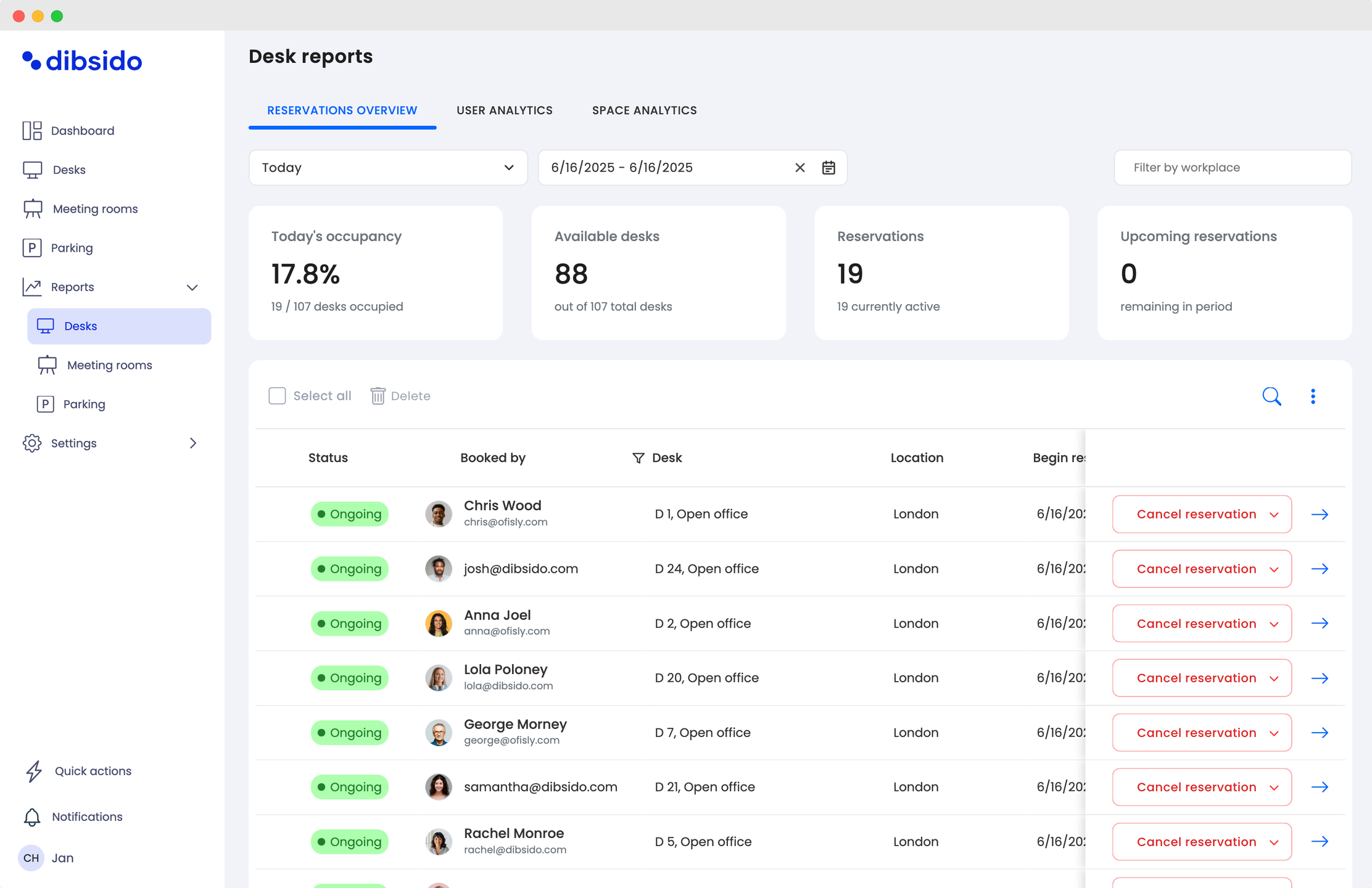Clear the date range with X icon
The image size is (1372, 888).
(x=800, y=168)
